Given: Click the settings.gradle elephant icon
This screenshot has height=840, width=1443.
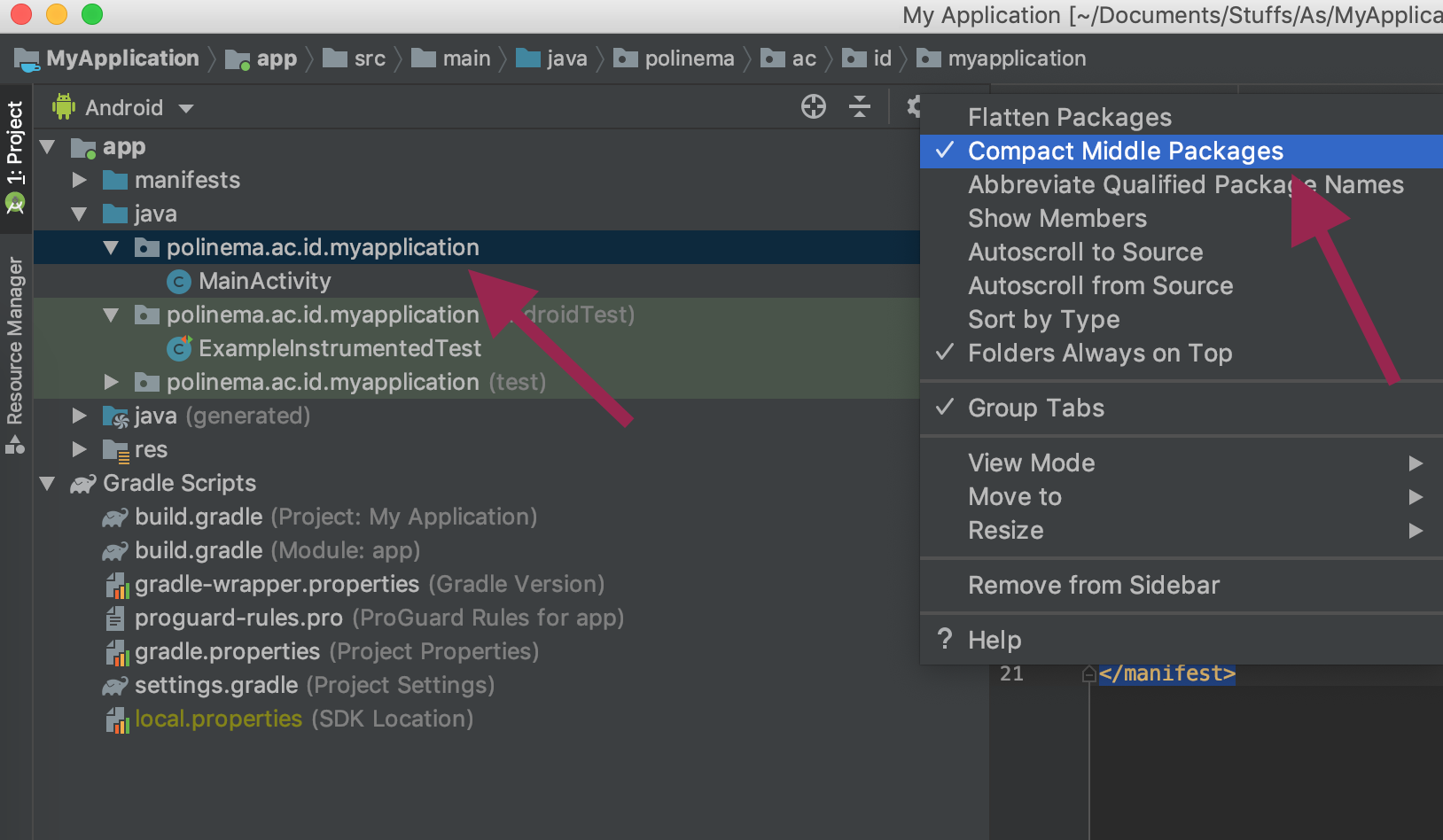Looking at the screenshot, I should click(115, 686).
